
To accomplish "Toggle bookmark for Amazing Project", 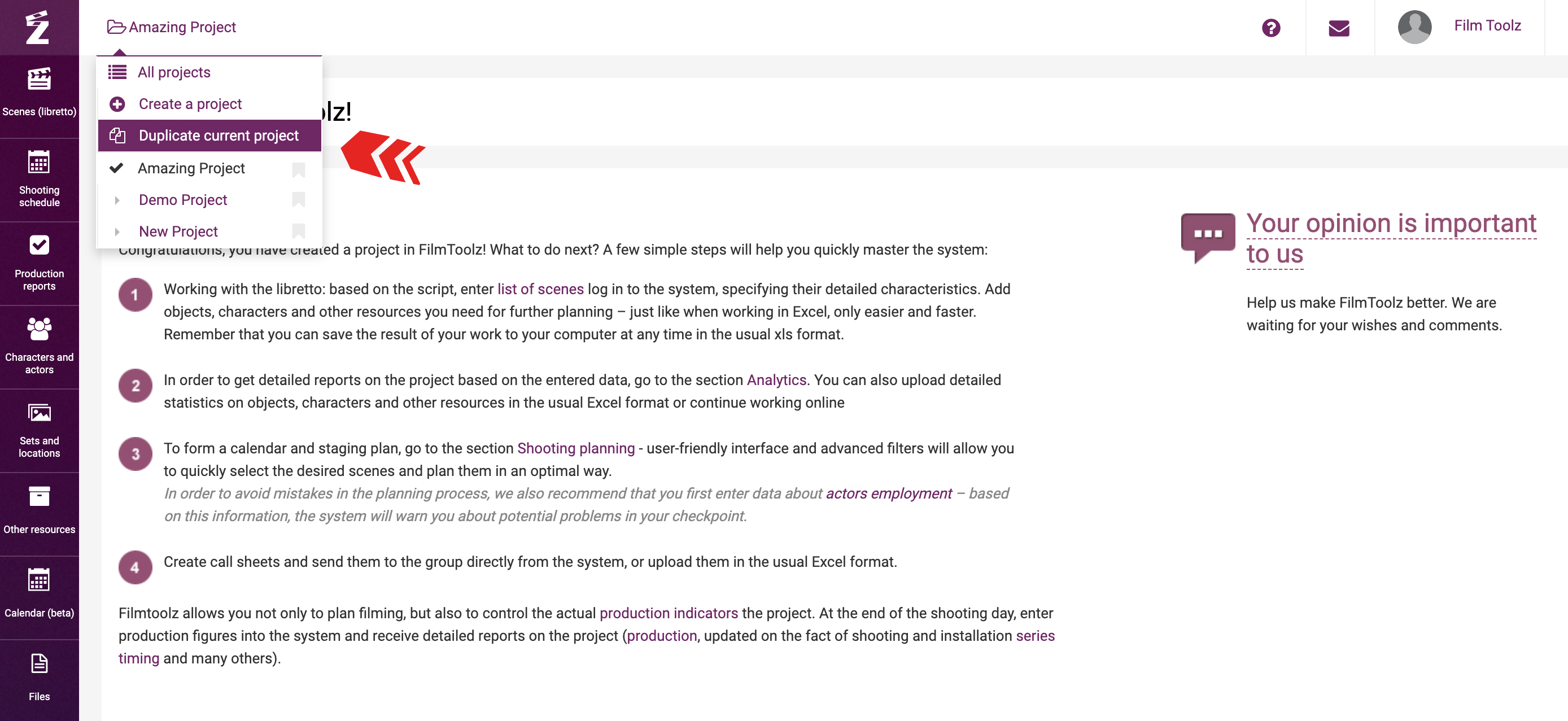I will pos(298,170).
